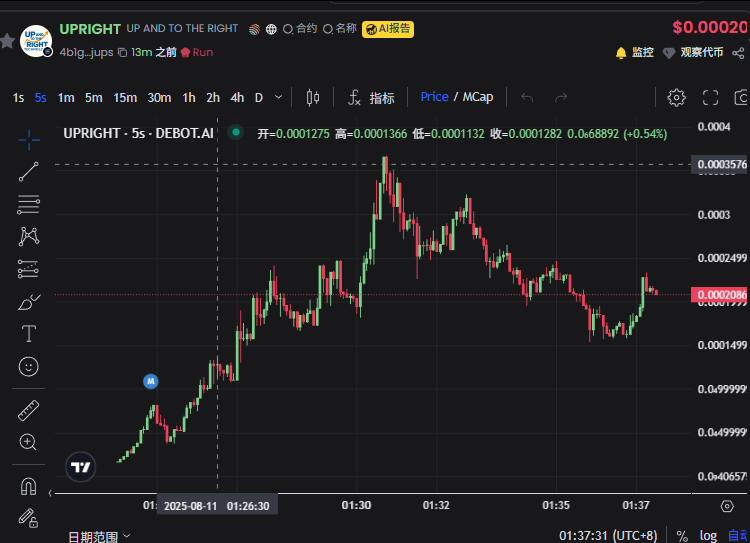750x543 pixels.
Task: Change the candlestick chart type
Action: [x=313, y=98]
